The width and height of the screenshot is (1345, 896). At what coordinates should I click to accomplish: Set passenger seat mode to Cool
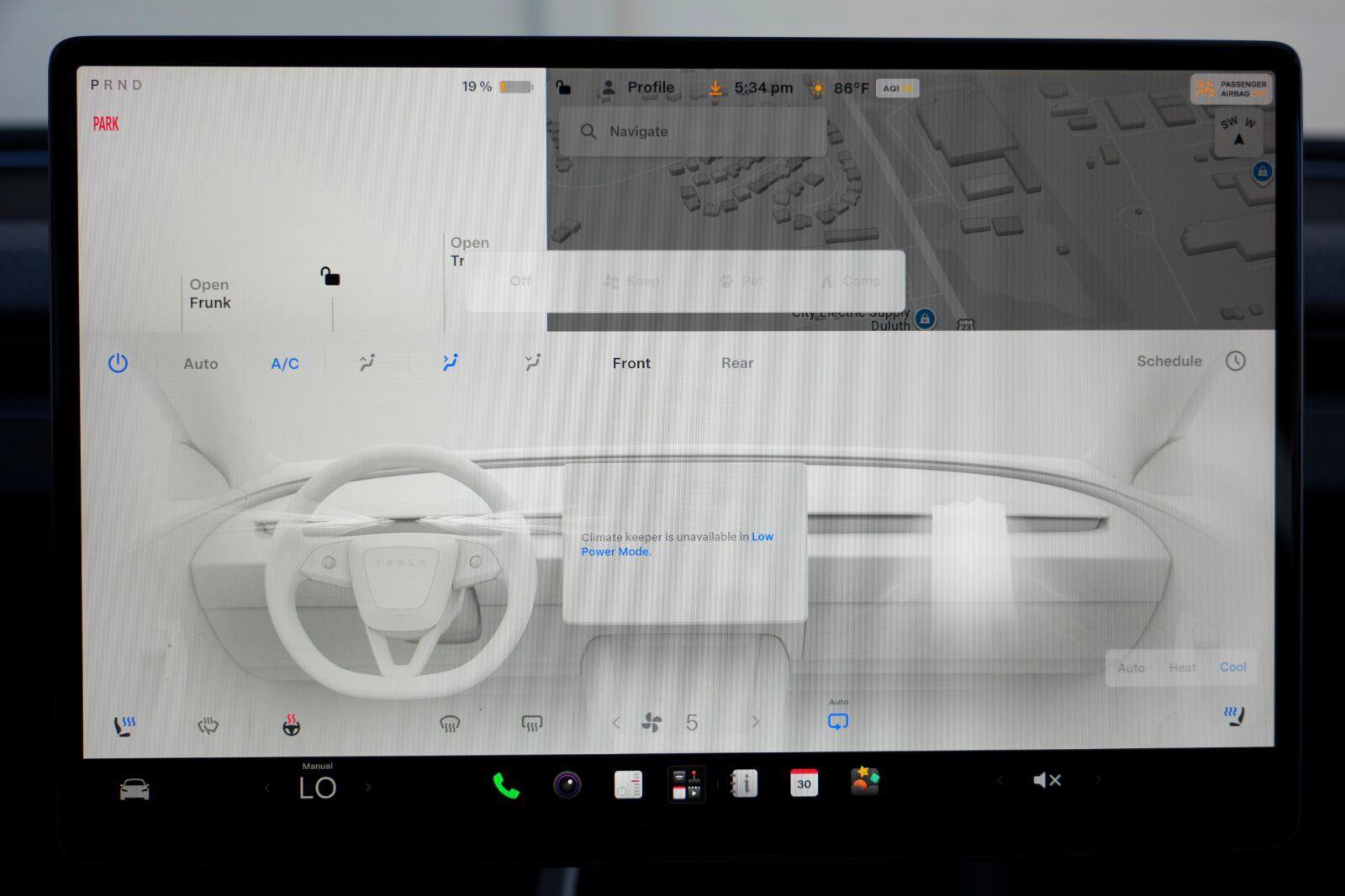(1233, 667)
